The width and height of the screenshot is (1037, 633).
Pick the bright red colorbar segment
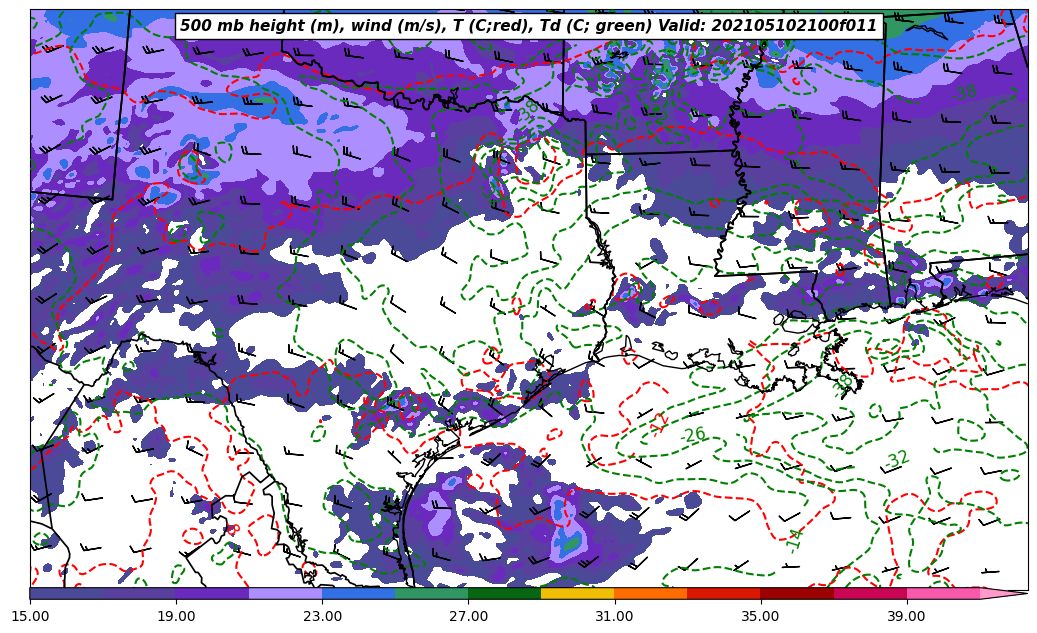pos(724,593)
